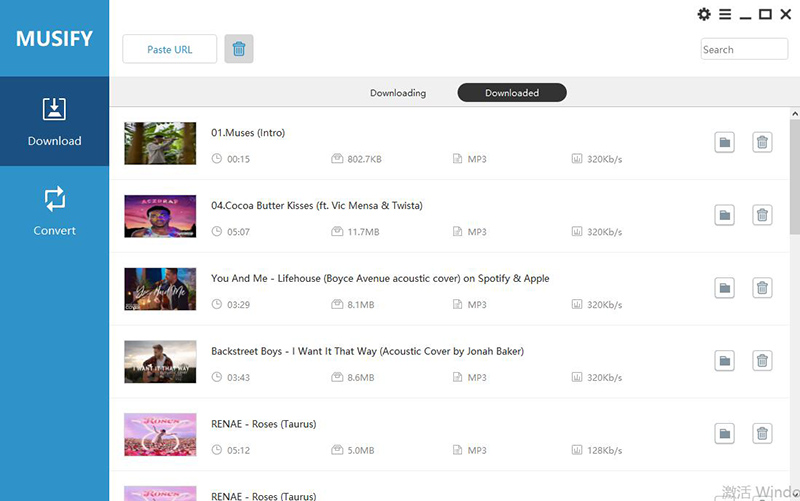Open folder for You And Me - Lifehouse
Screen dimensions: 800x501
[724, 288]
